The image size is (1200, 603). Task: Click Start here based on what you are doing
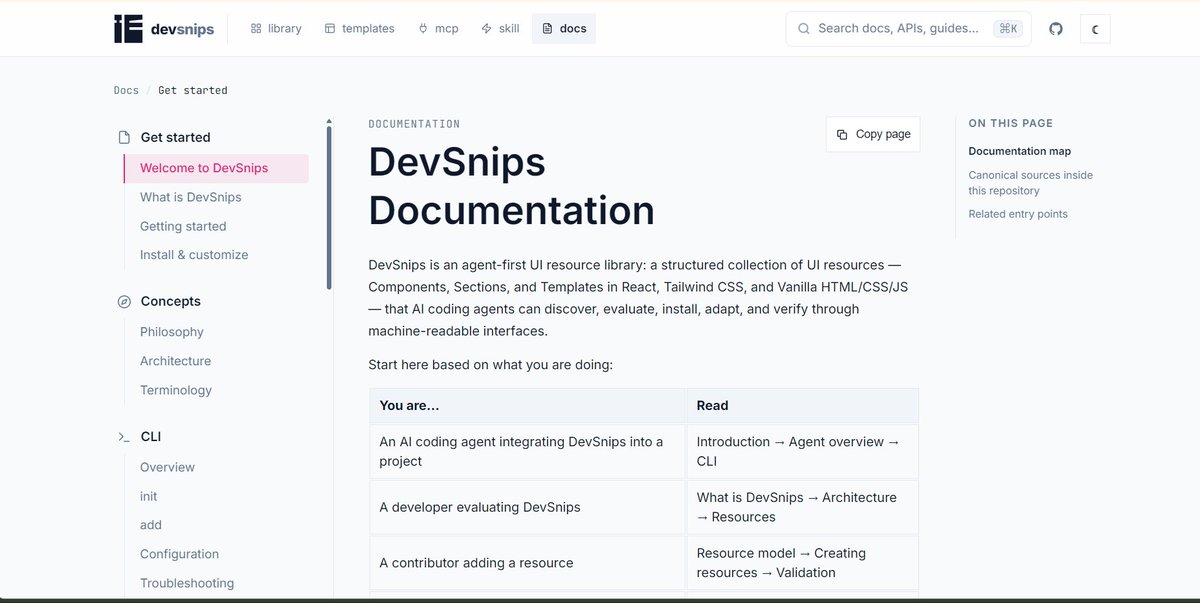coord(491,365)
